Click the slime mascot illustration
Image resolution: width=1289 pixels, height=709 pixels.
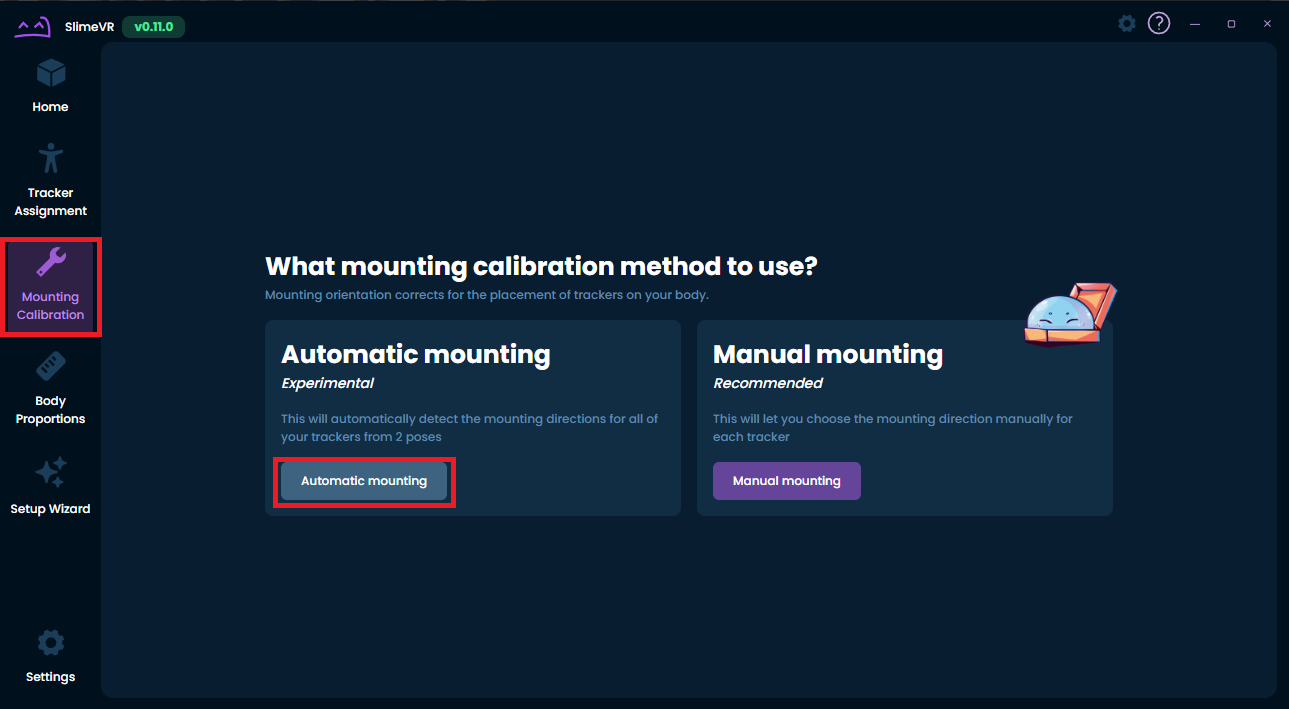(1069, 315)
